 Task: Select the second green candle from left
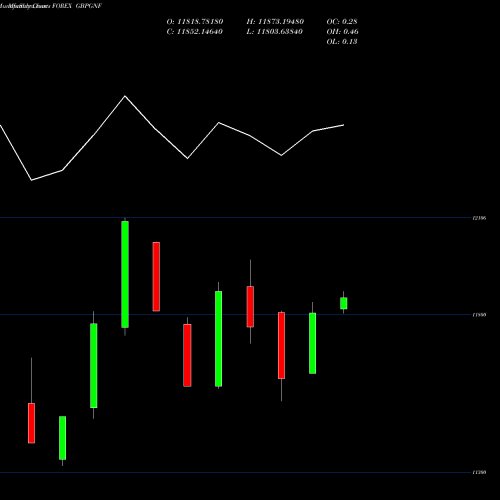94,365
